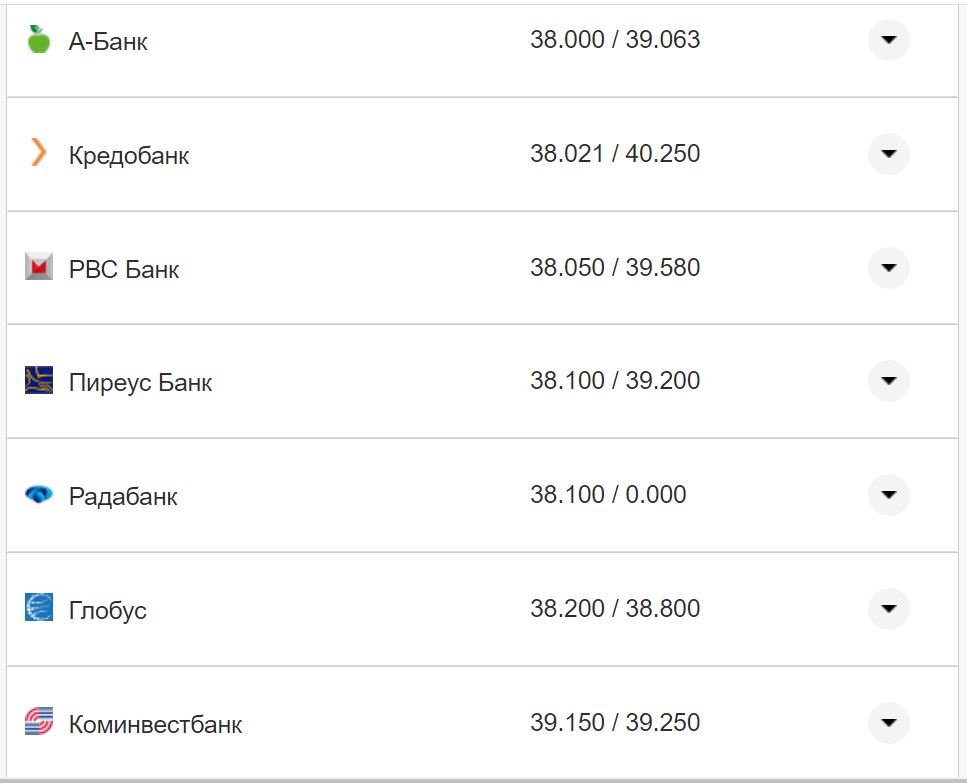Viewport: 967px width, 783px height.
Task: Click the Пиреус Банк logo icon
Action: point(38,380)
